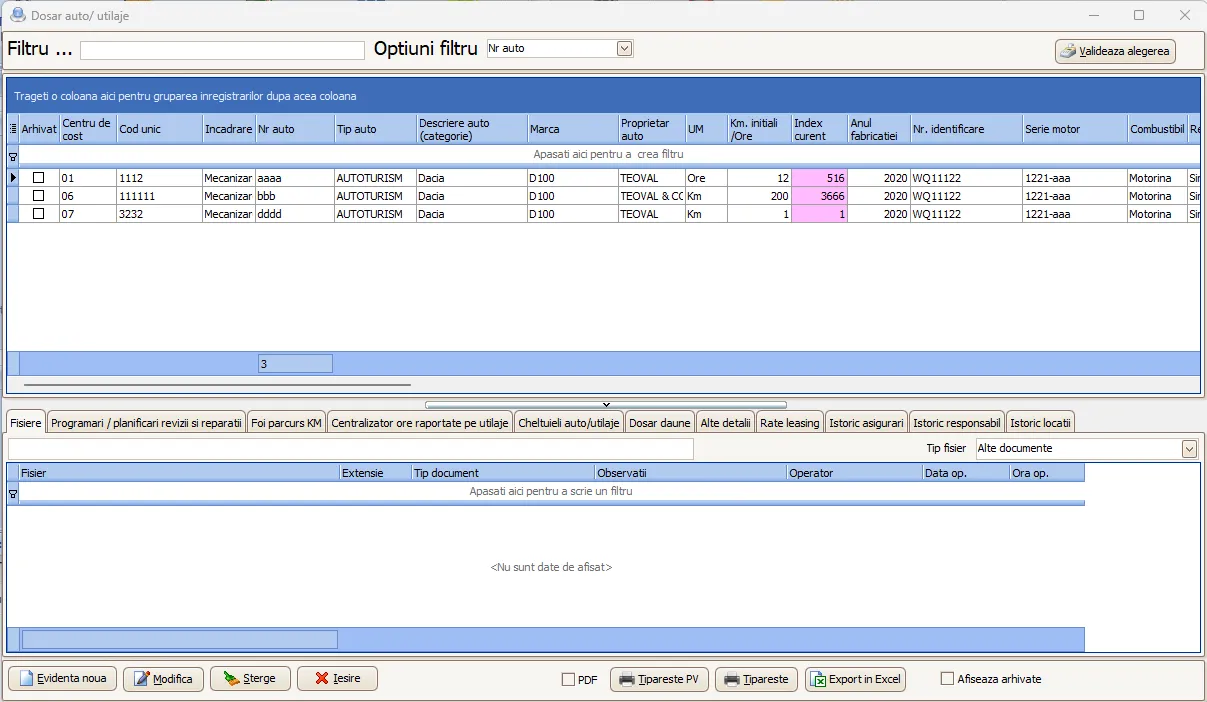The height and width of the screenshot is (702, 1207).
Task: Click the pencil icon on Modifica button
Action: tap(141, 679)
